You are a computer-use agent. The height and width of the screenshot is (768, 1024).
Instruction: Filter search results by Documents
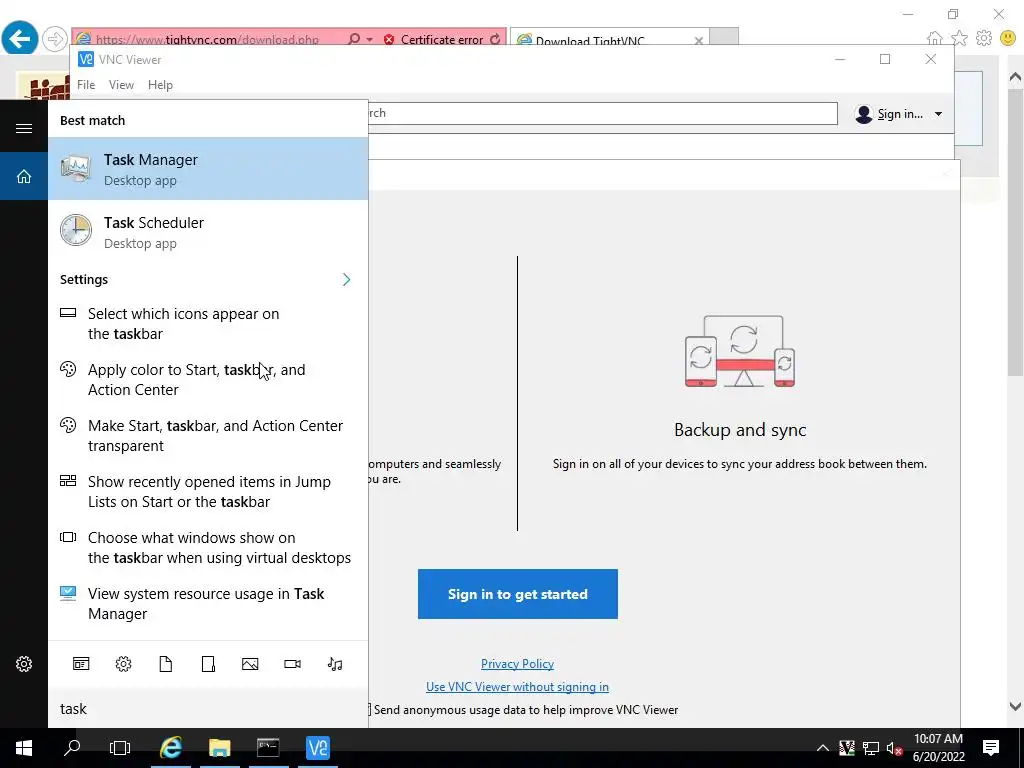pos(166,664)
